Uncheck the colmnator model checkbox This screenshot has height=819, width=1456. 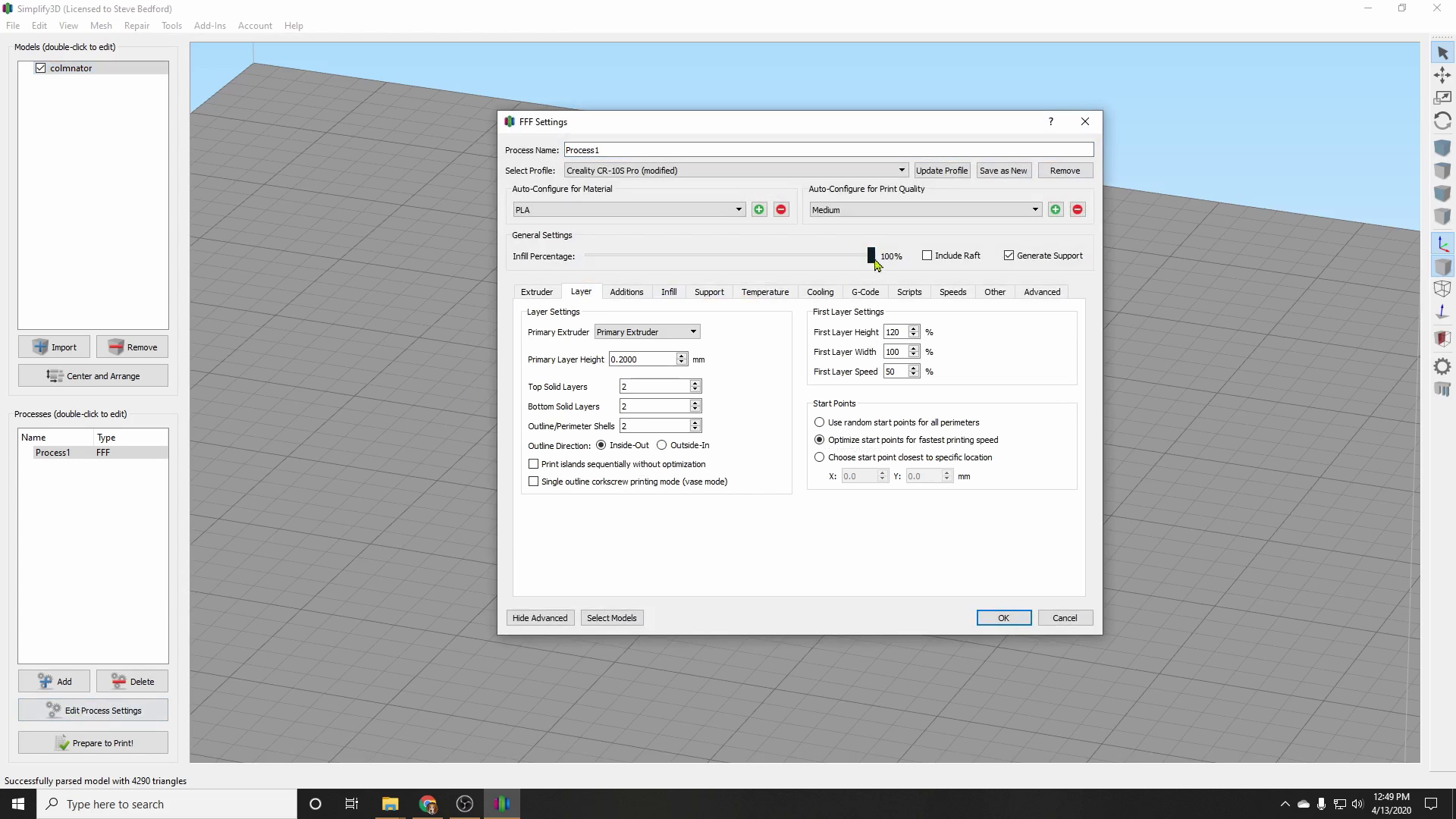(x=41, y=68)
